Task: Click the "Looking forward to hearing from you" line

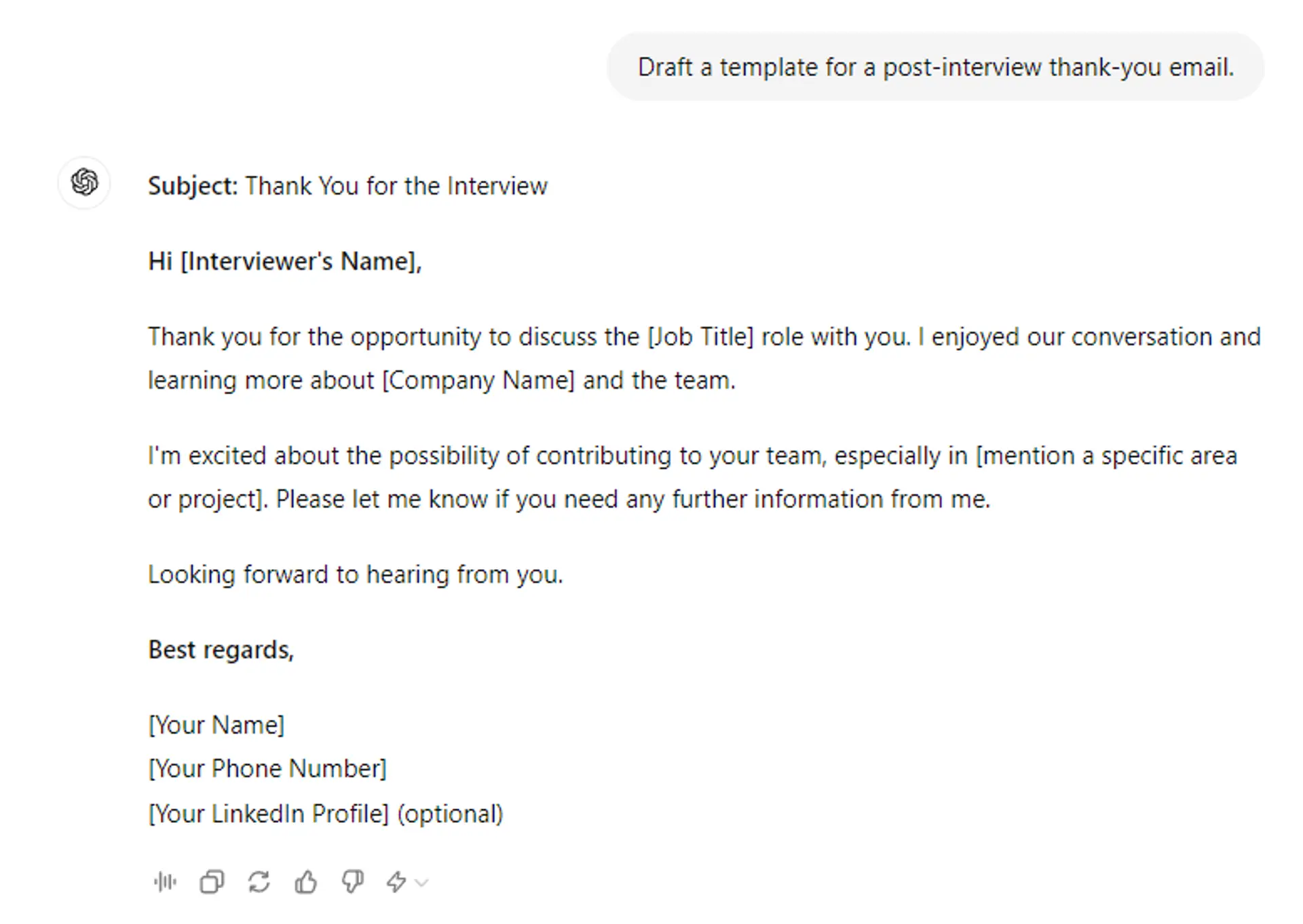Action: click(x=356, y=575)
